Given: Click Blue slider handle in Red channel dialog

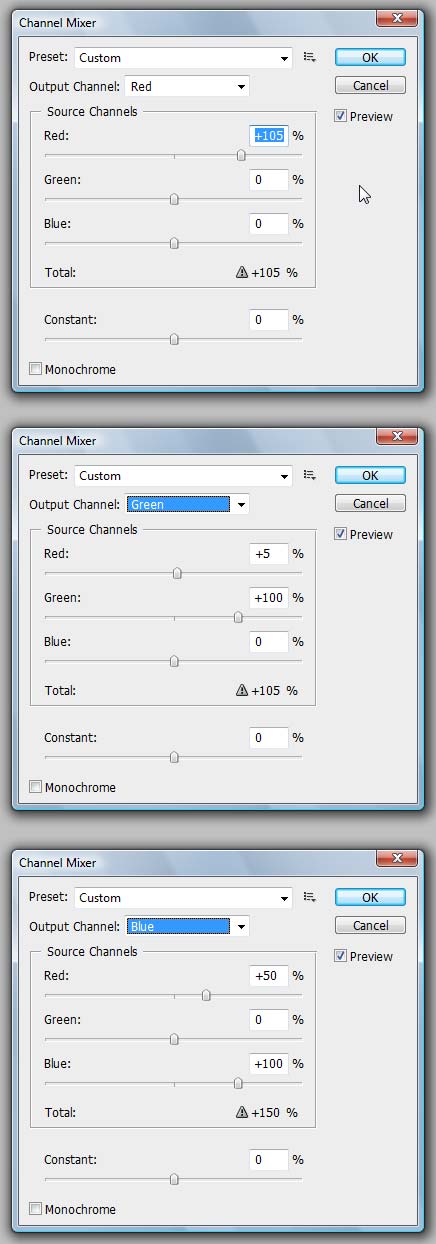Looking at the screenshot, I should (174, 243).
